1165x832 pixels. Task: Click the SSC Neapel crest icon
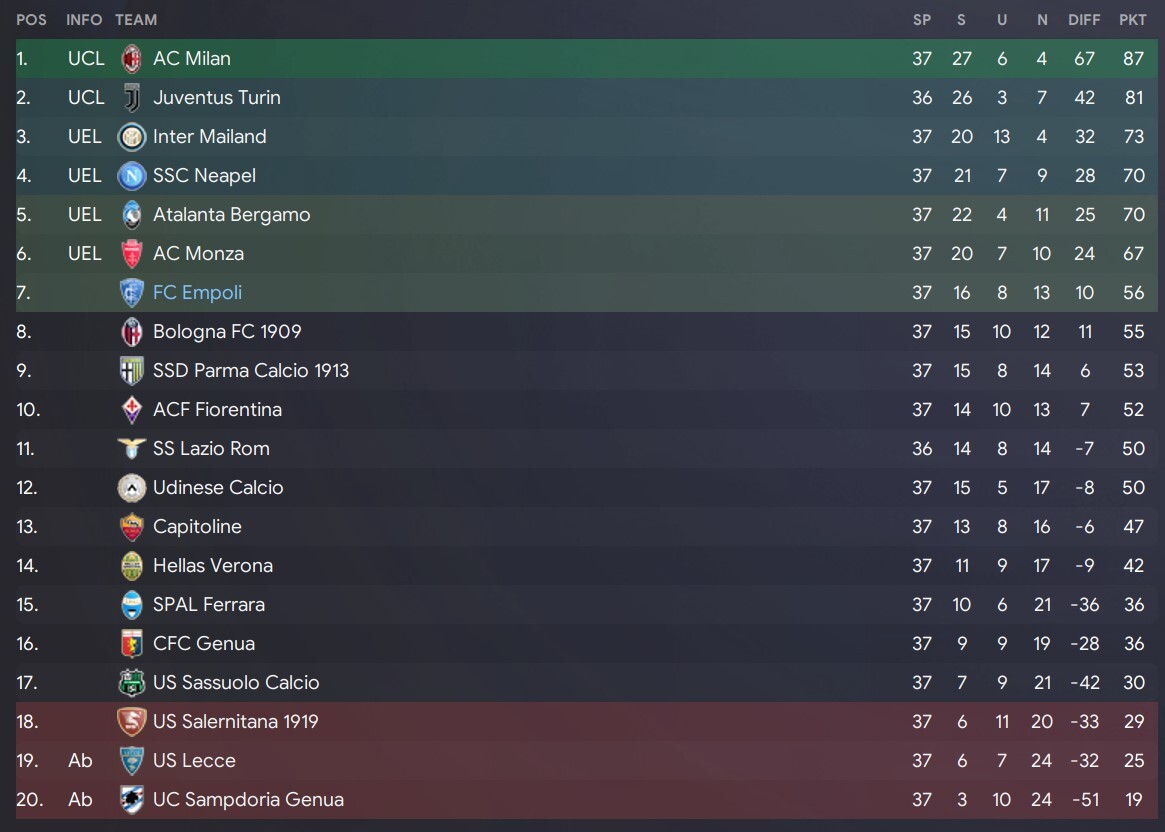pyautogui.click(x=132, y=175)
